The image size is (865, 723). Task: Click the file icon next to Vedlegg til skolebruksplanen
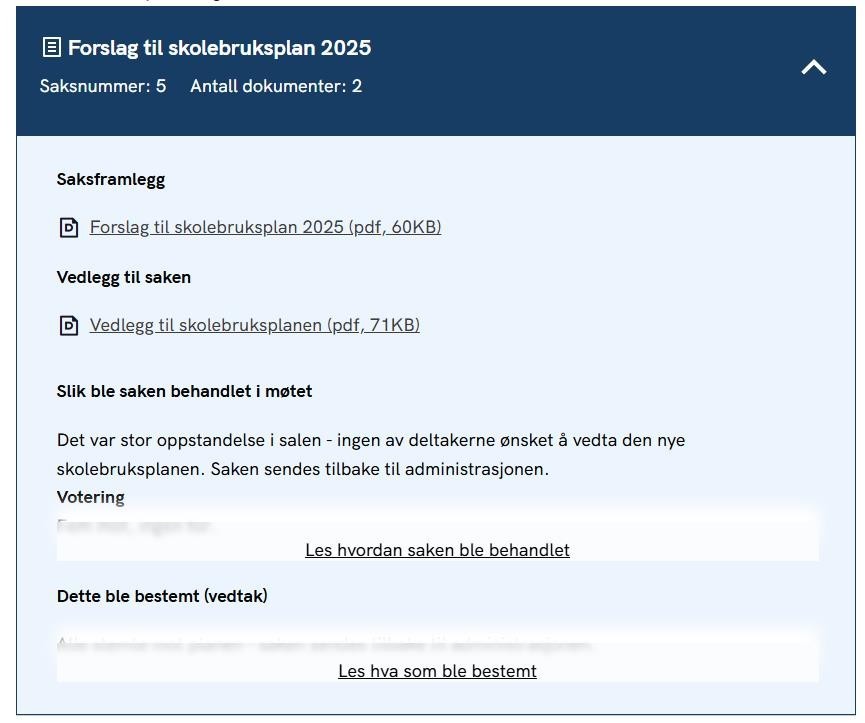pos(69,326)
